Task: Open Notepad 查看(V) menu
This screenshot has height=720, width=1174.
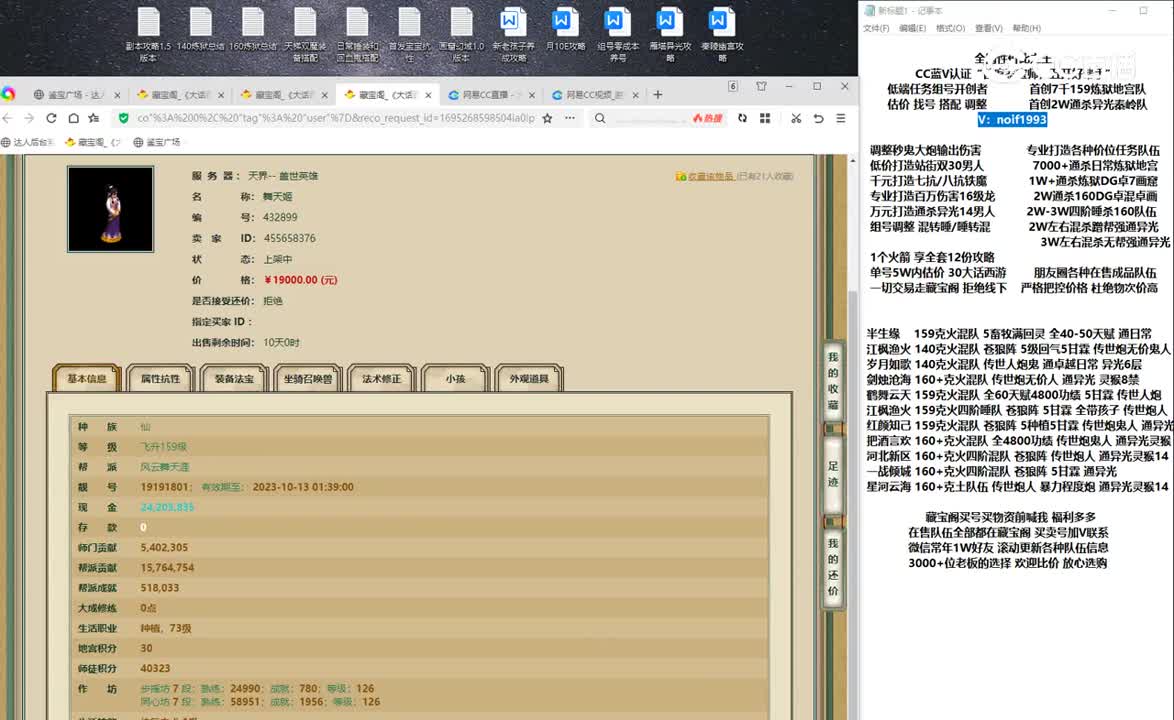Action: 988,28
